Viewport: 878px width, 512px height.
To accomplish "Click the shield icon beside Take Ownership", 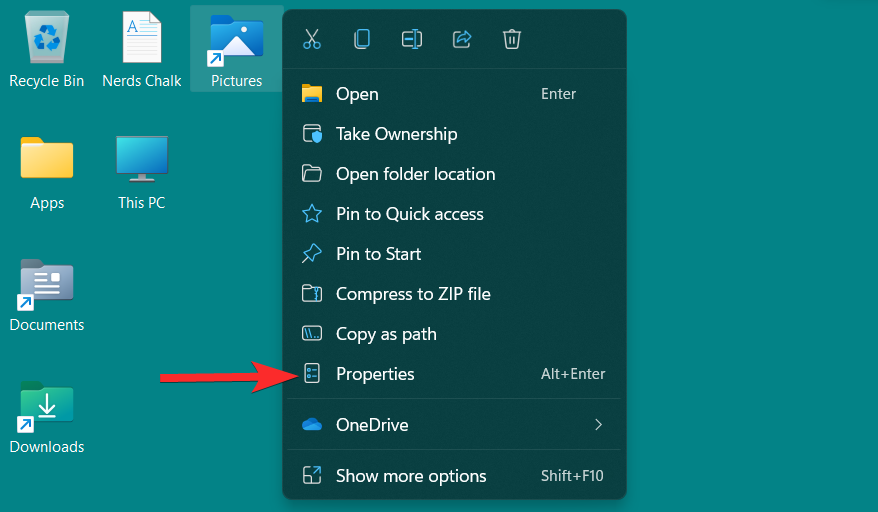I will (x=312, y=134).
